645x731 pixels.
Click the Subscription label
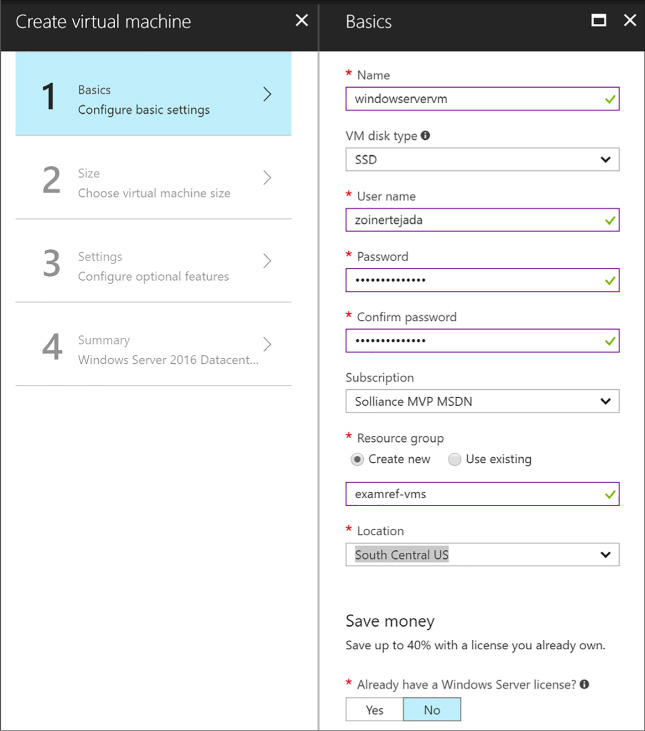(x=380, y=378)
